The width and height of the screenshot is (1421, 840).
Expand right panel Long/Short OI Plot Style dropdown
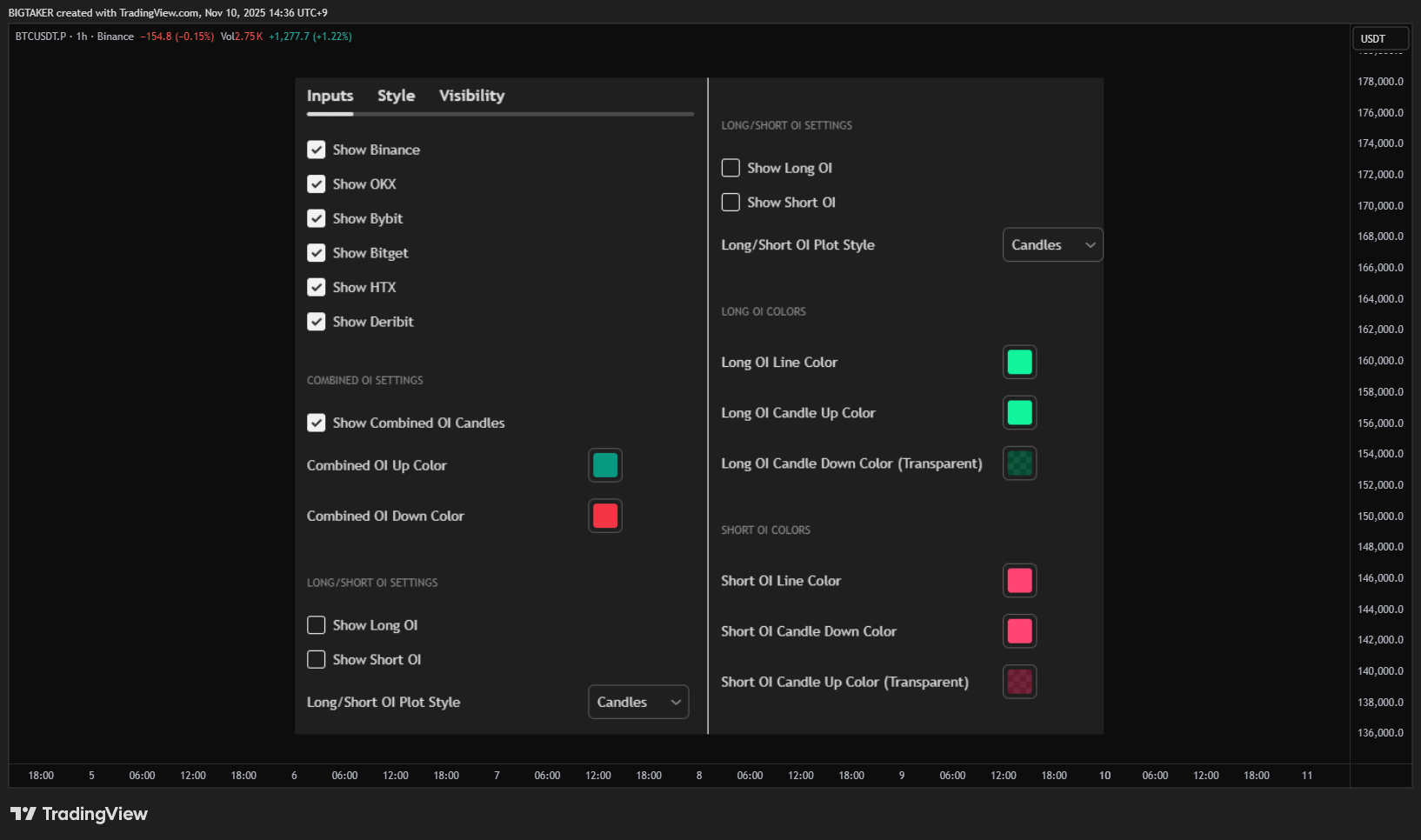[1053, 245]
